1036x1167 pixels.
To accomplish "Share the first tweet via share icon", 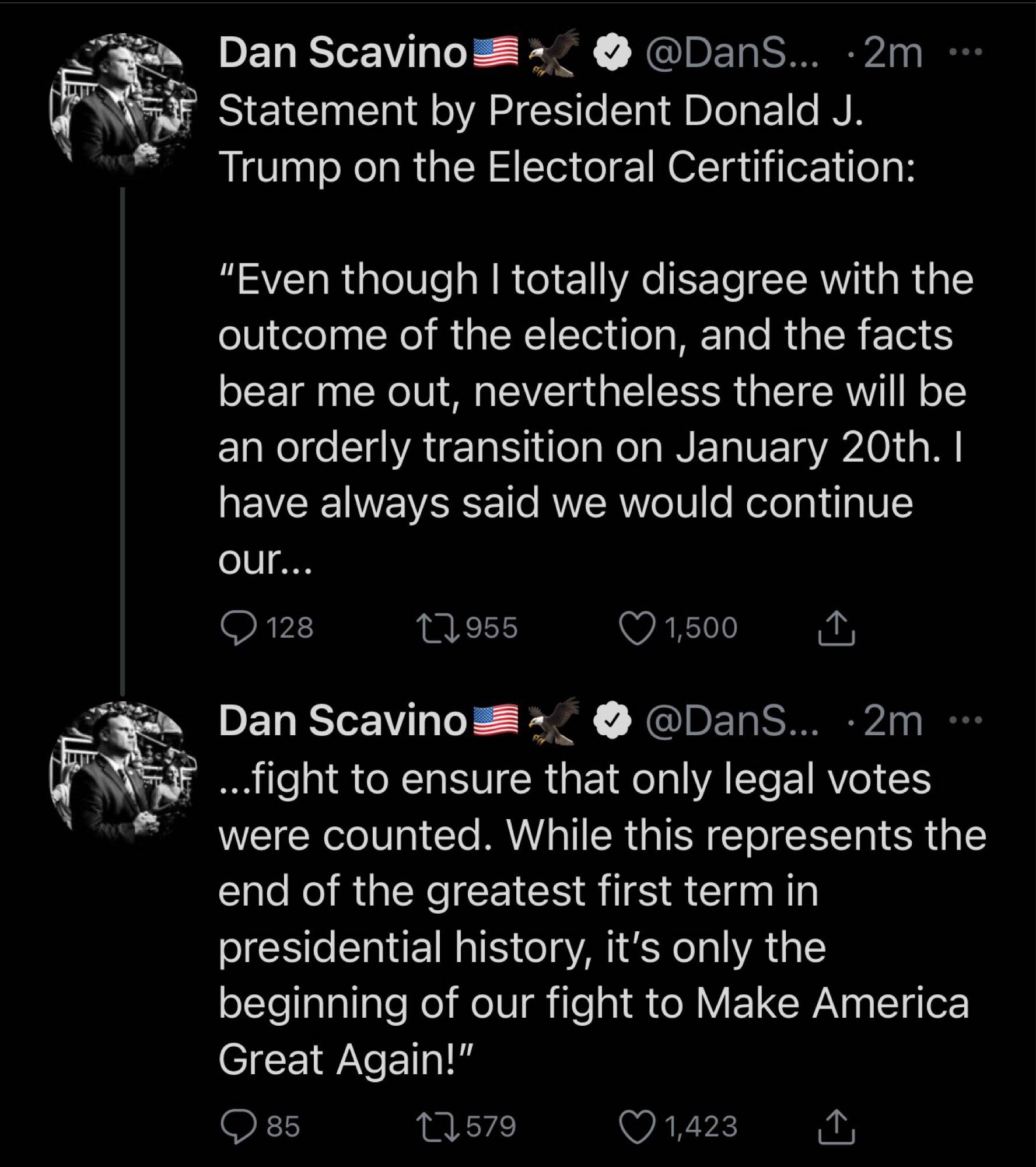I will pos(836,628).
